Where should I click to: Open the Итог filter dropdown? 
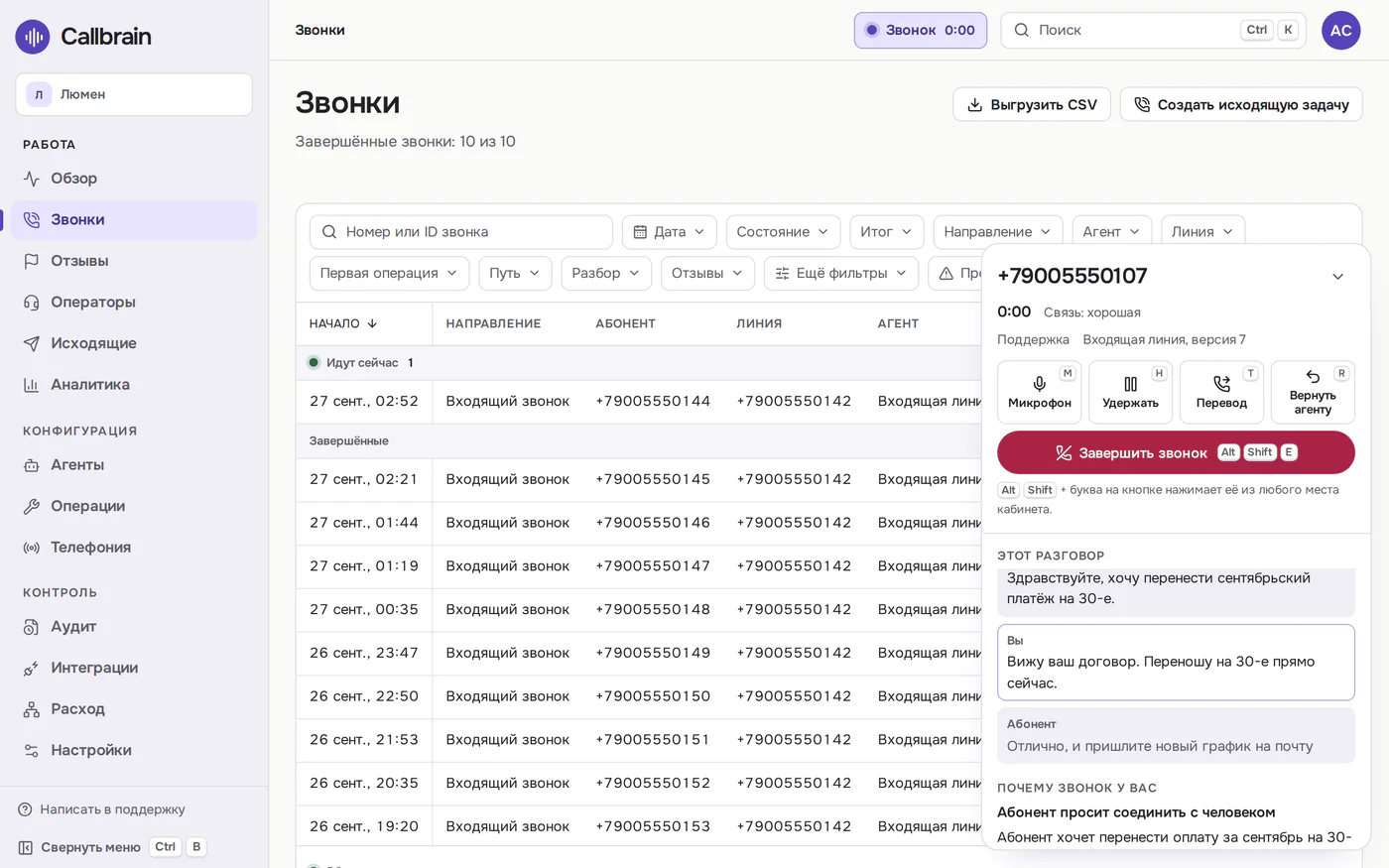887,232
